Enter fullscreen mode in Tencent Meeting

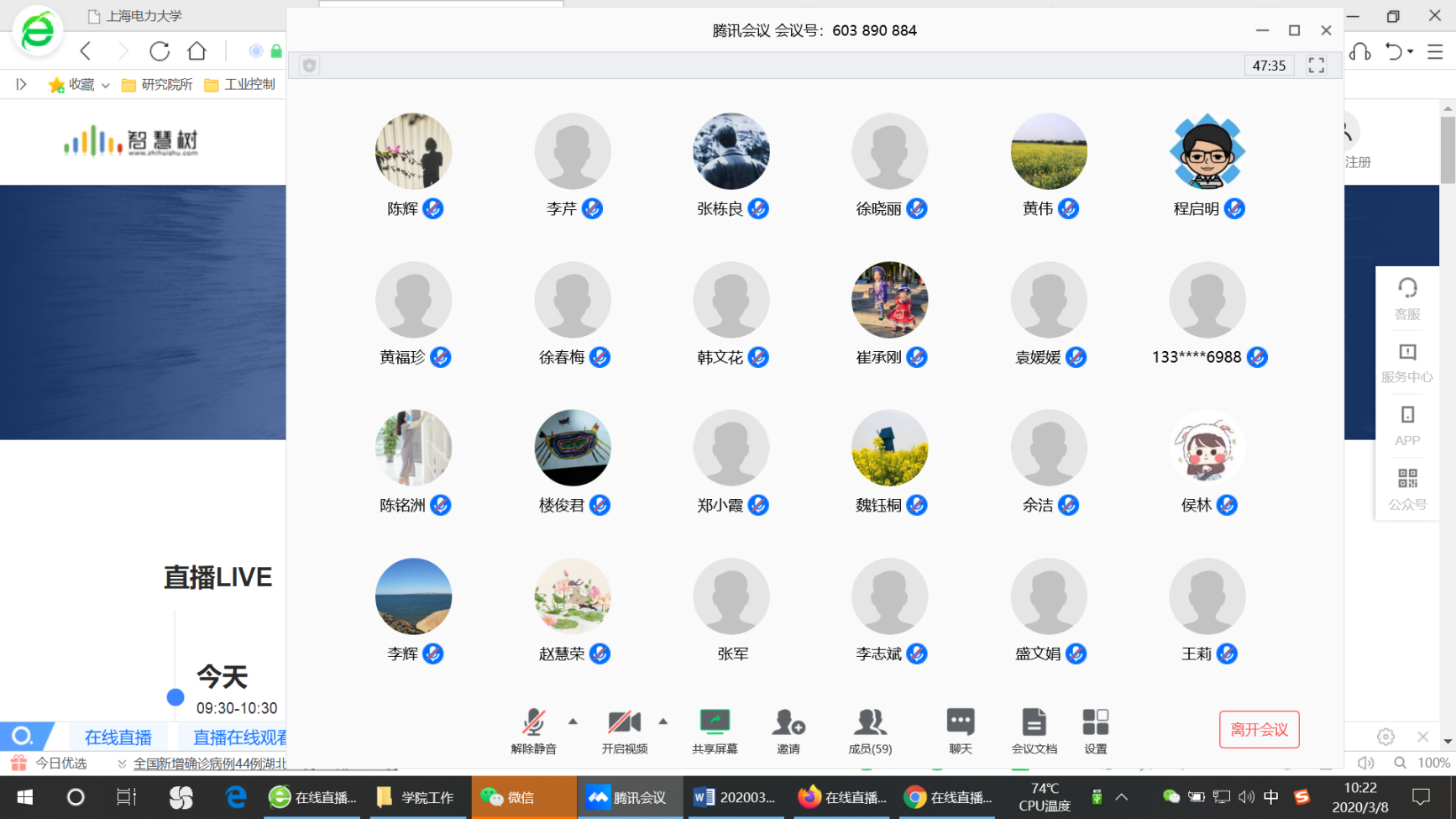coord(1316,66)
